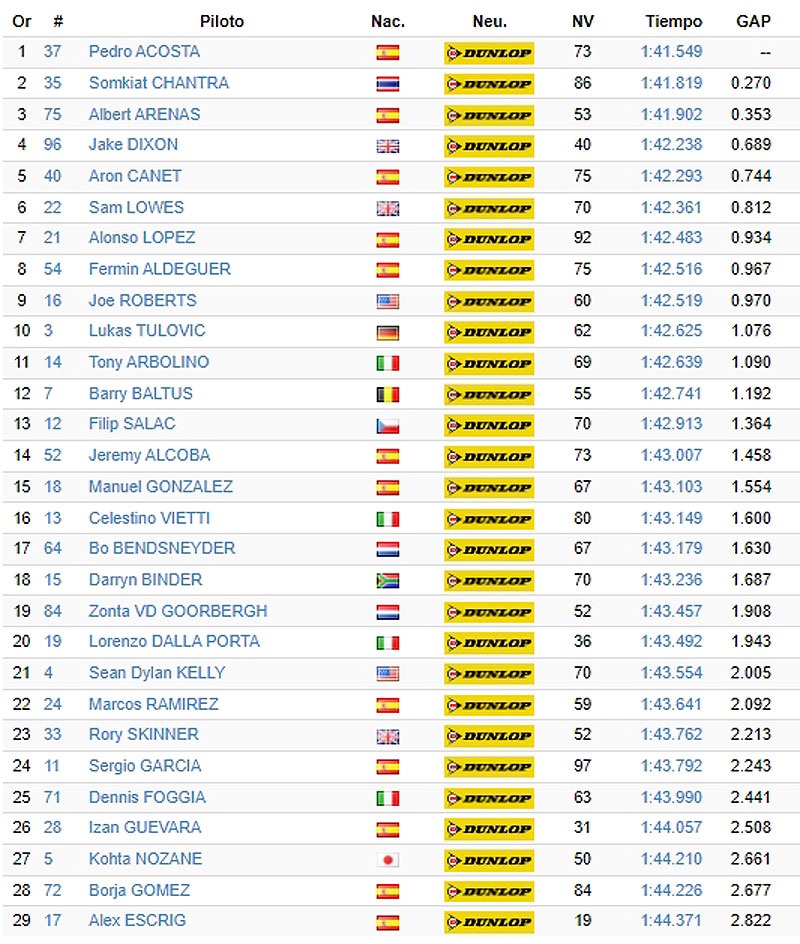800x944 pixels.
Task: Click lap time 1:41.549
Action: tap(671, 52)
